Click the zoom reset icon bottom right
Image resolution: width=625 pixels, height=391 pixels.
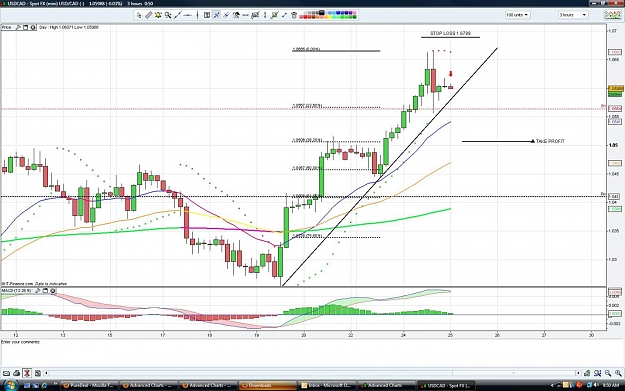597,373
